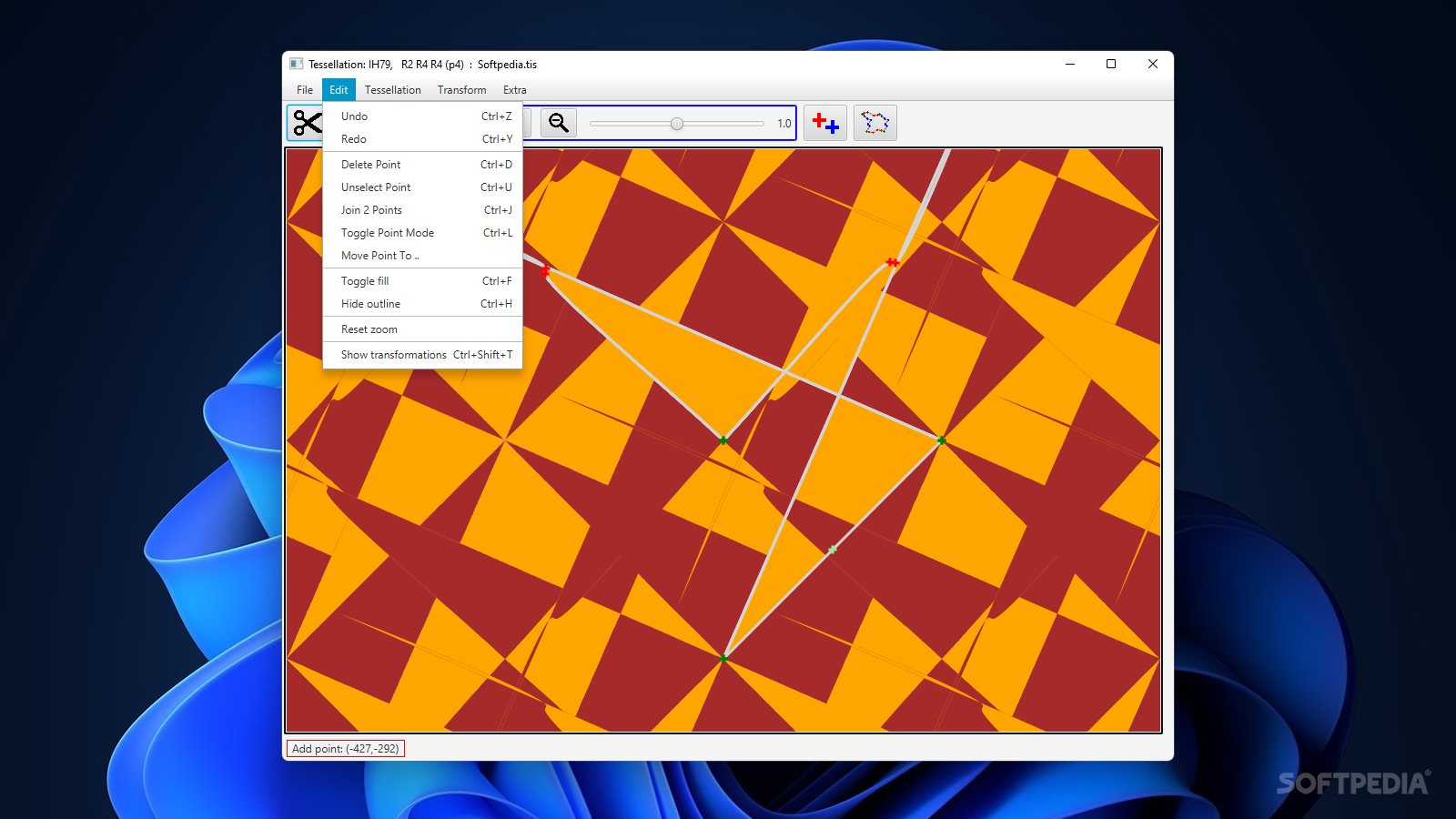Select the scissors cut tool
Screen dimensions: 1456x819
[307, 123]
